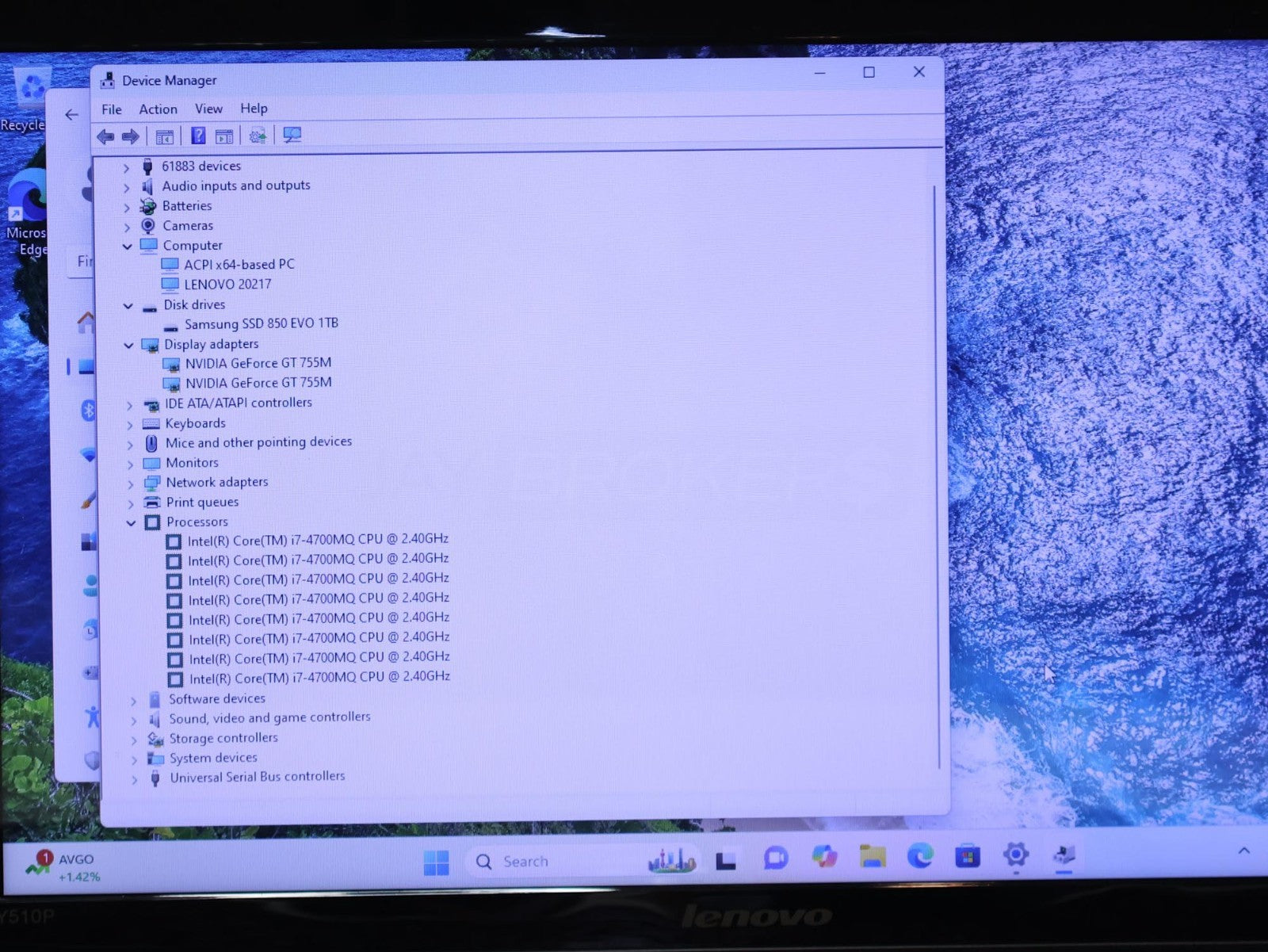This screenshot has width=1268, height=952.
Task: Expand the Batteries category
Action: tap(127, 207)
